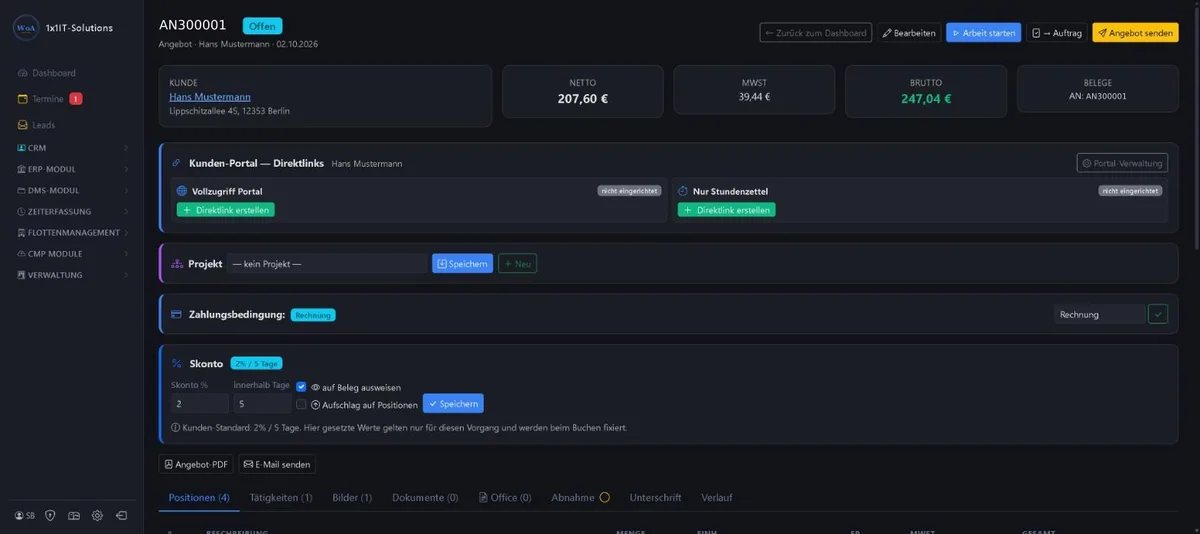Convert offer via Auftrag button
Screen dimensions: 1200x534
tap(1057, 33)
